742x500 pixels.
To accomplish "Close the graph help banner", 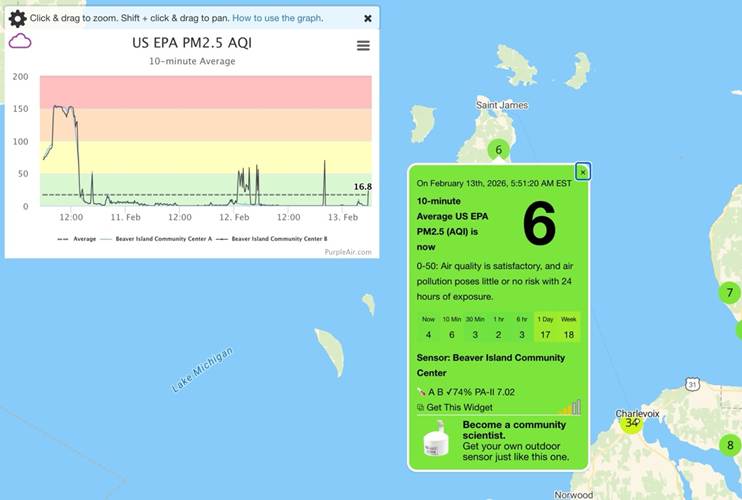I will tap(367, 18).
